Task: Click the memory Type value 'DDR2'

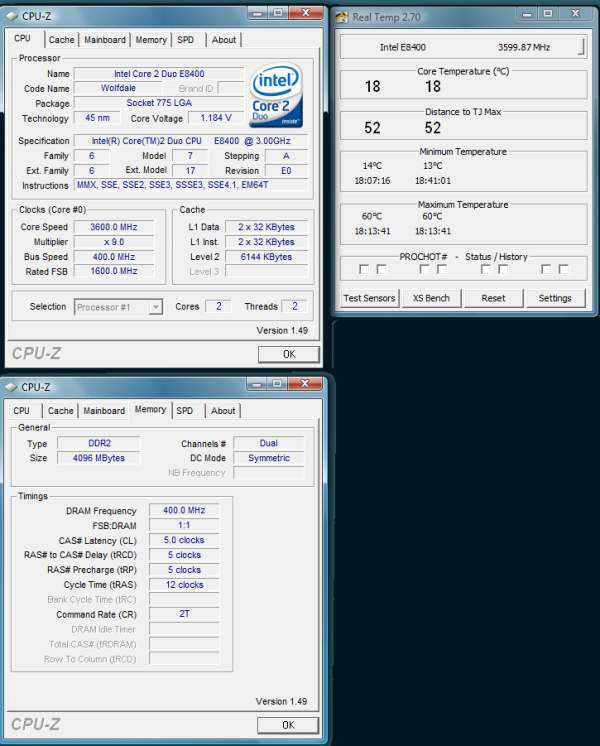Action: click(x=99, y=443)
